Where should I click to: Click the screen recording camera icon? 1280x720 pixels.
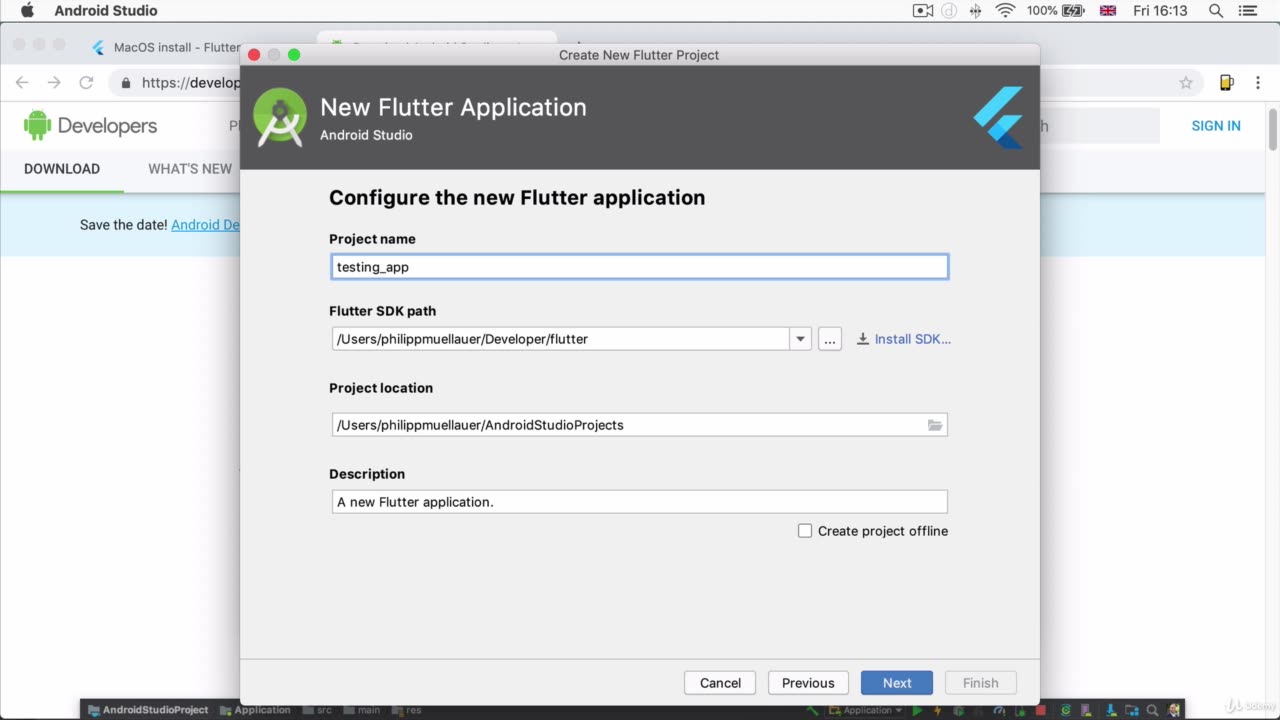[x=923, y=11]
